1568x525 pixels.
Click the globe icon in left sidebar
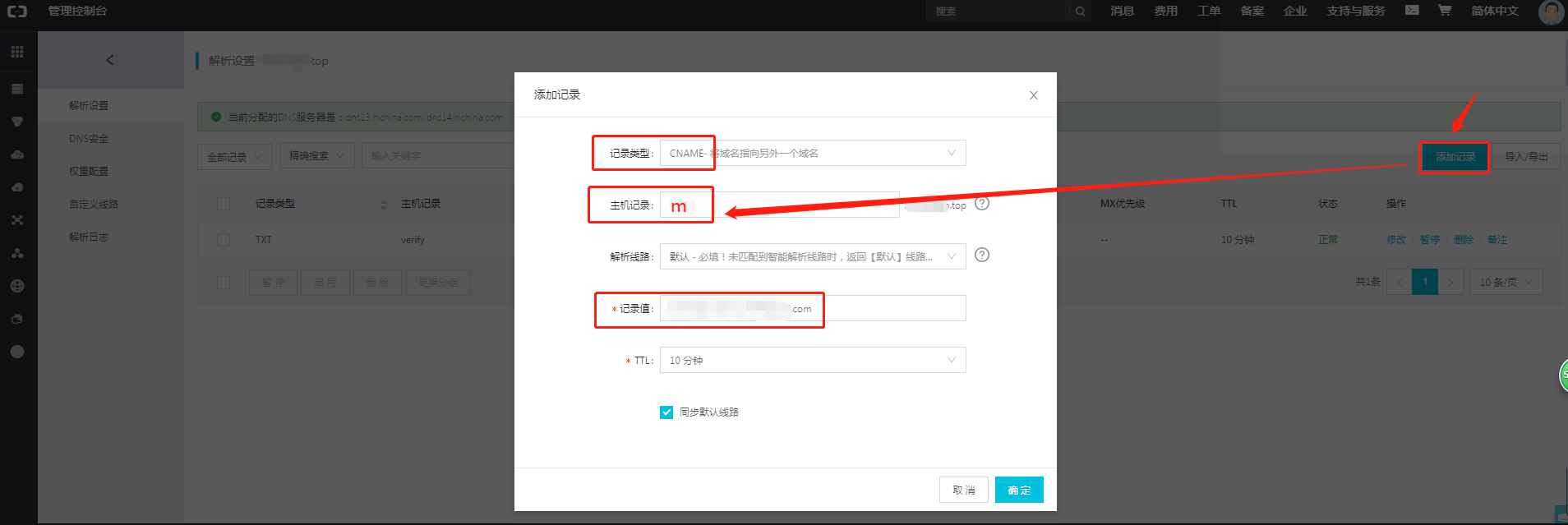17,286
